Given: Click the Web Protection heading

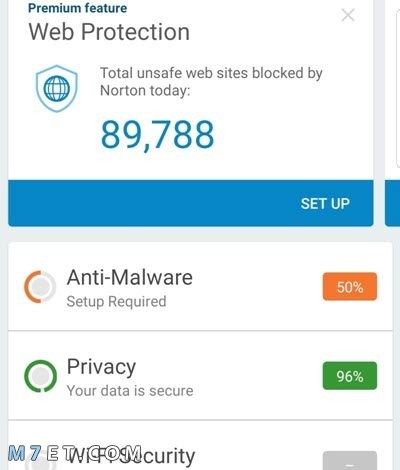Looking at the screenshot, I should click(109, 32).
